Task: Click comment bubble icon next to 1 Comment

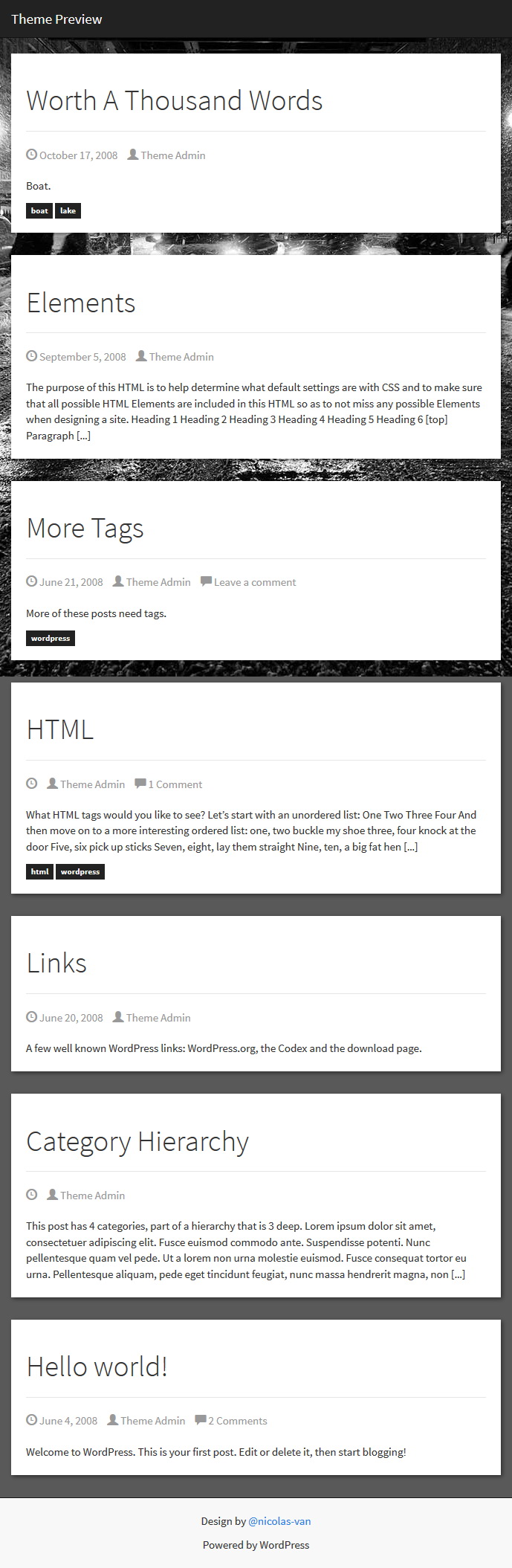Action: [x=140, y=783]
